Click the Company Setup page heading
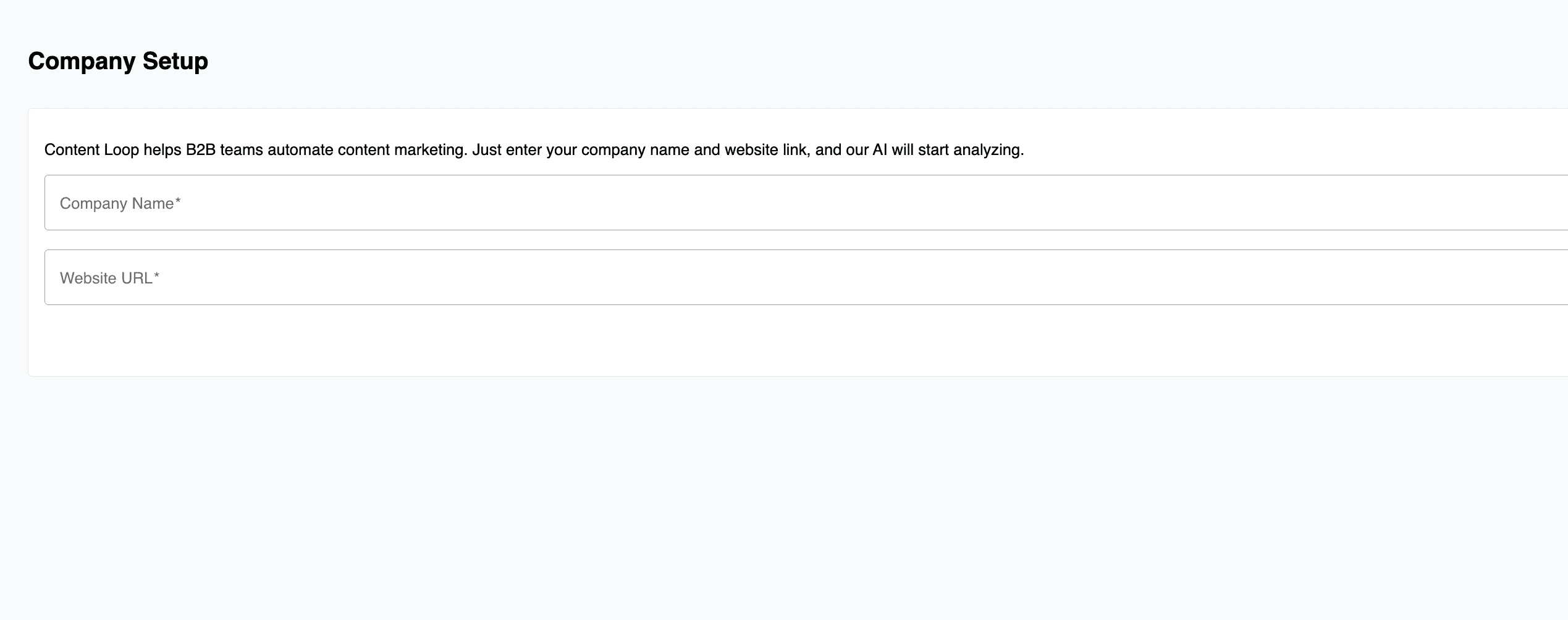This screenshot has height=620, width=1568. click(118, 61)
